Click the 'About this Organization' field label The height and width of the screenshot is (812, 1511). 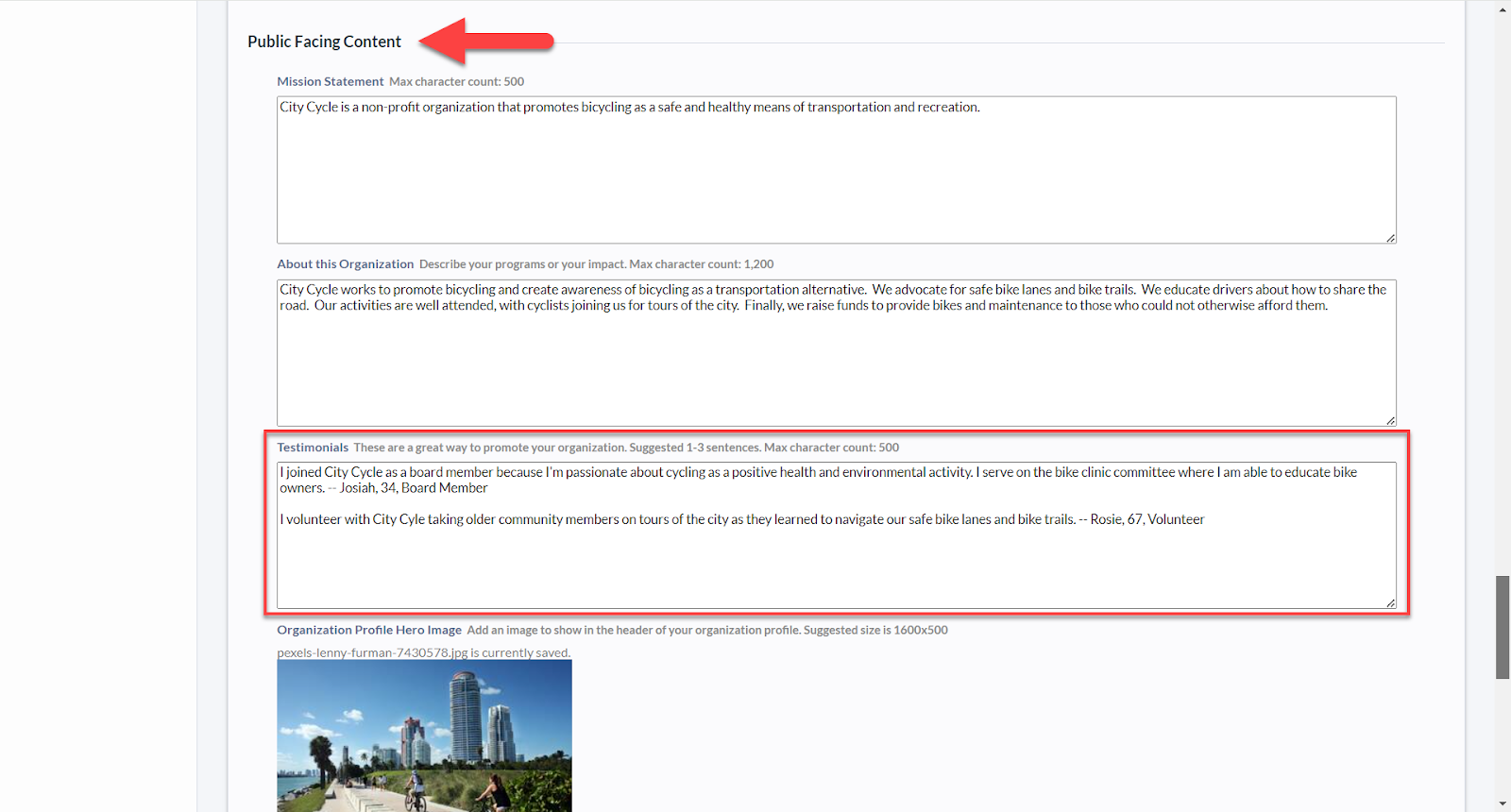[346, 264]
